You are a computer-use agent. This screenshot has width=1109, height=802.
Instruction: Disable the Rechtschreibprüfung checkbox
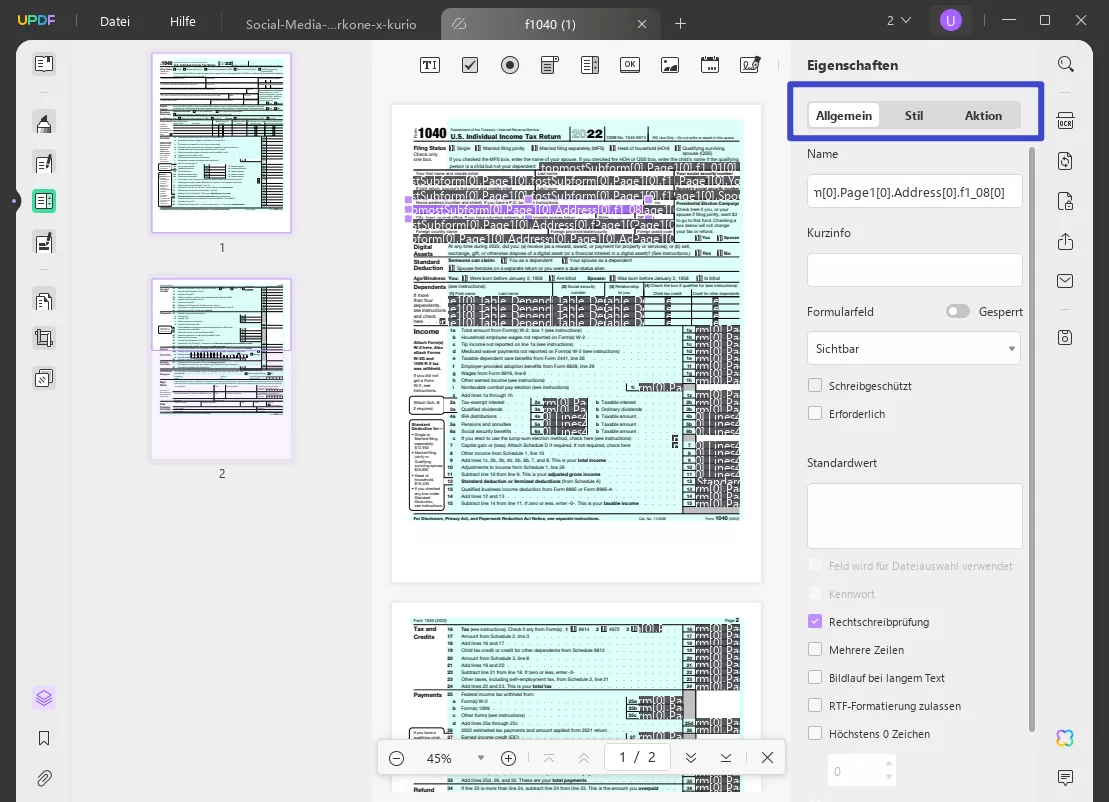point(815,621)
